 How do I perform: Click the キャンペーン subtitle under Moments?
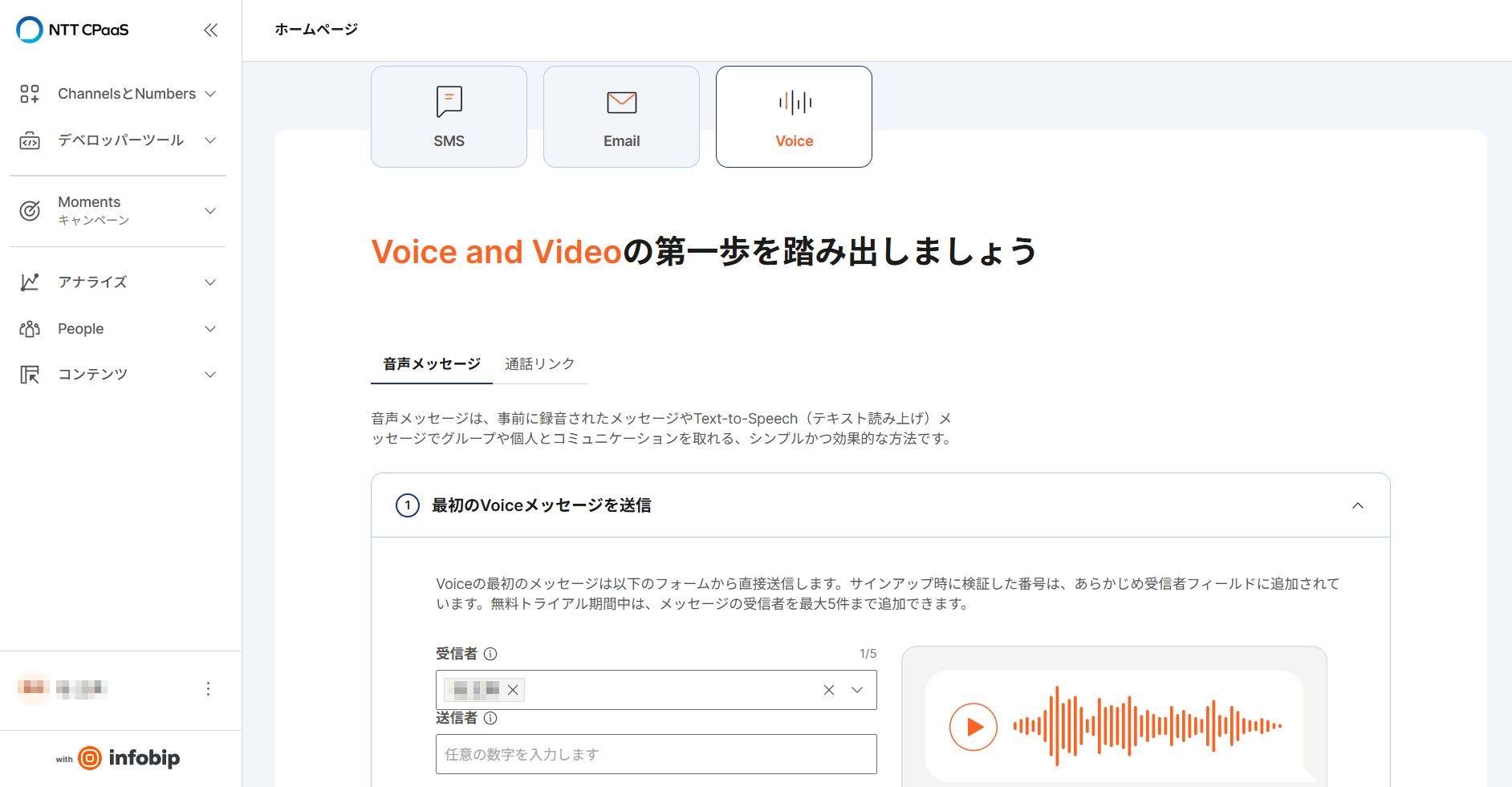[x=93, y=221]
